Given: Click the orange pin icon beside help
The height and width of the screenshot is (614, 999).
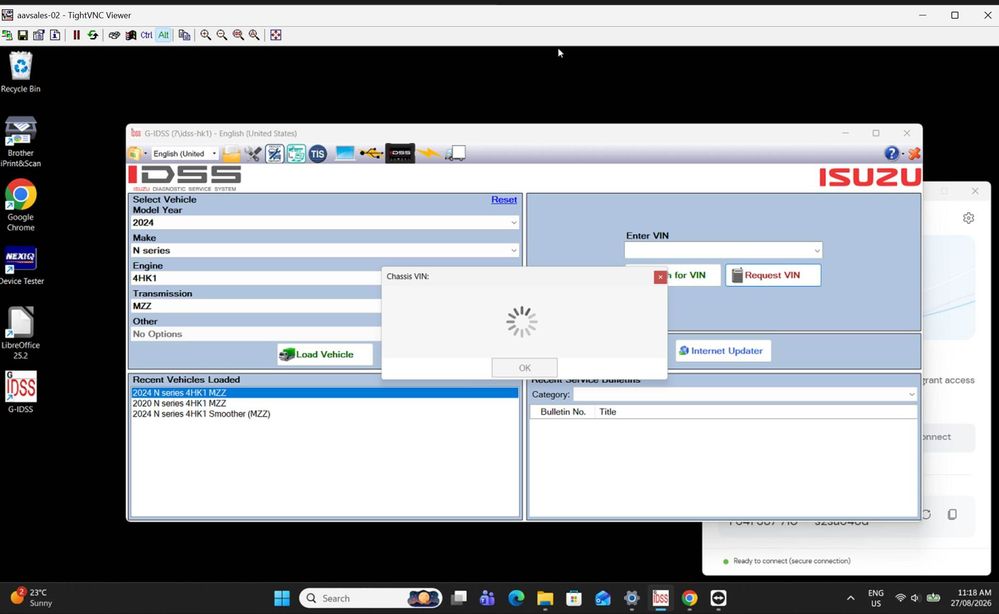Looking at the screenshot, I should coord(914,154).
